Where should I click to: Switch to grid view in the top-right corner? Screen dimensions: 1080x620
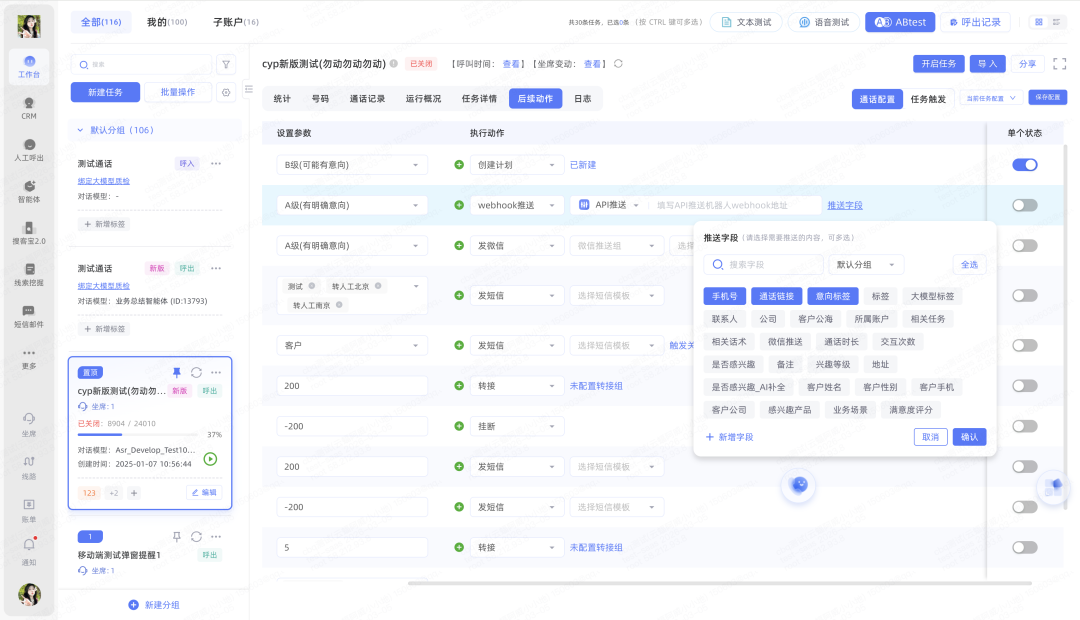pos(1038,22)
